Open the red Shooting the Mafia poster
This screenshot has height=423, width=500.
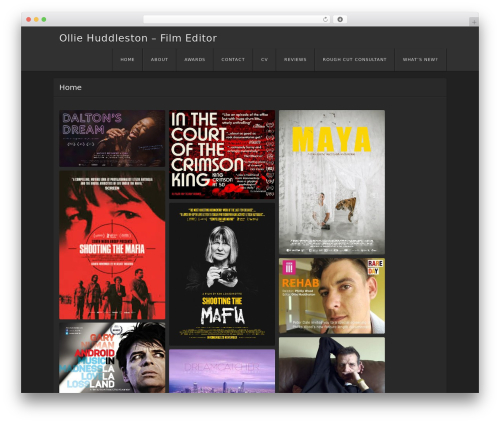(x=112, y=245)
